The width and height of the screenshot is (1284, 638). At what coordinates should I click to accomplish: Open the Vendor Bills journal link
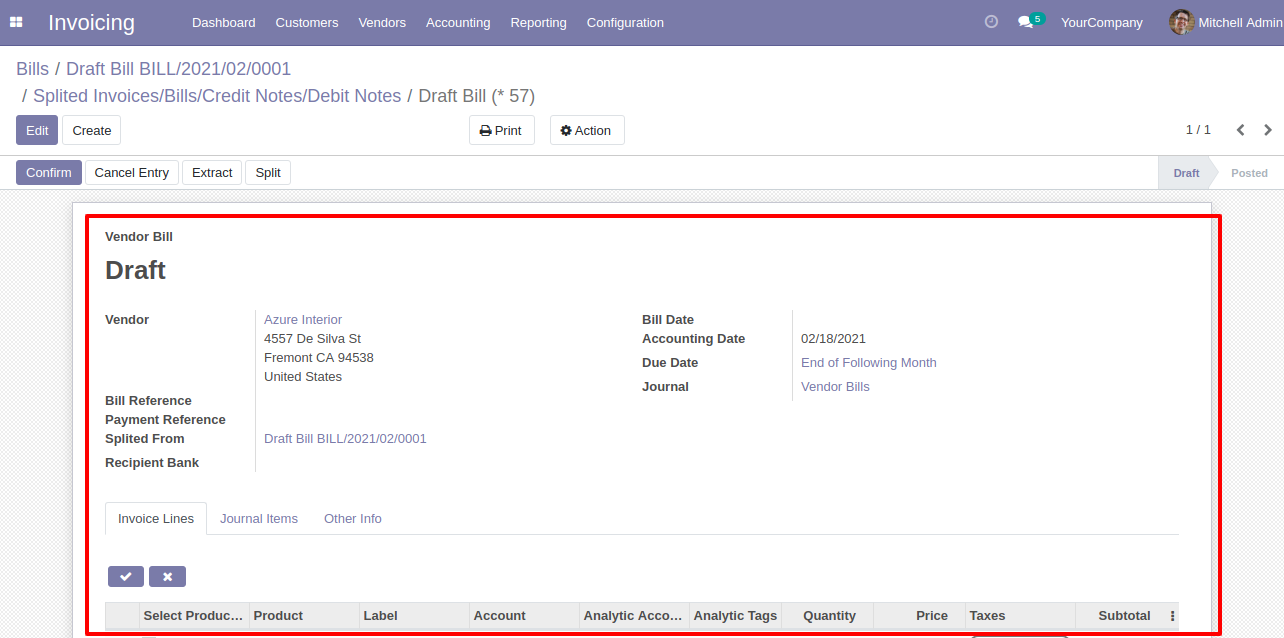(x=835, y=387)
